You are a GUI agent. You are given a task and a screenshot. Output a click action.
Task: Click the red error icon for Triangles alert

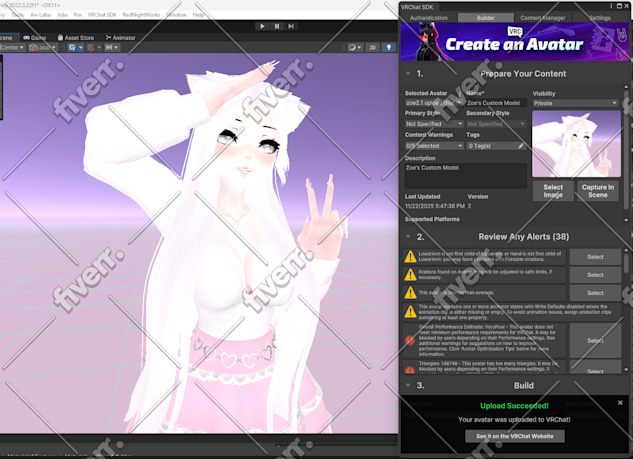click(x=410, y=370)
